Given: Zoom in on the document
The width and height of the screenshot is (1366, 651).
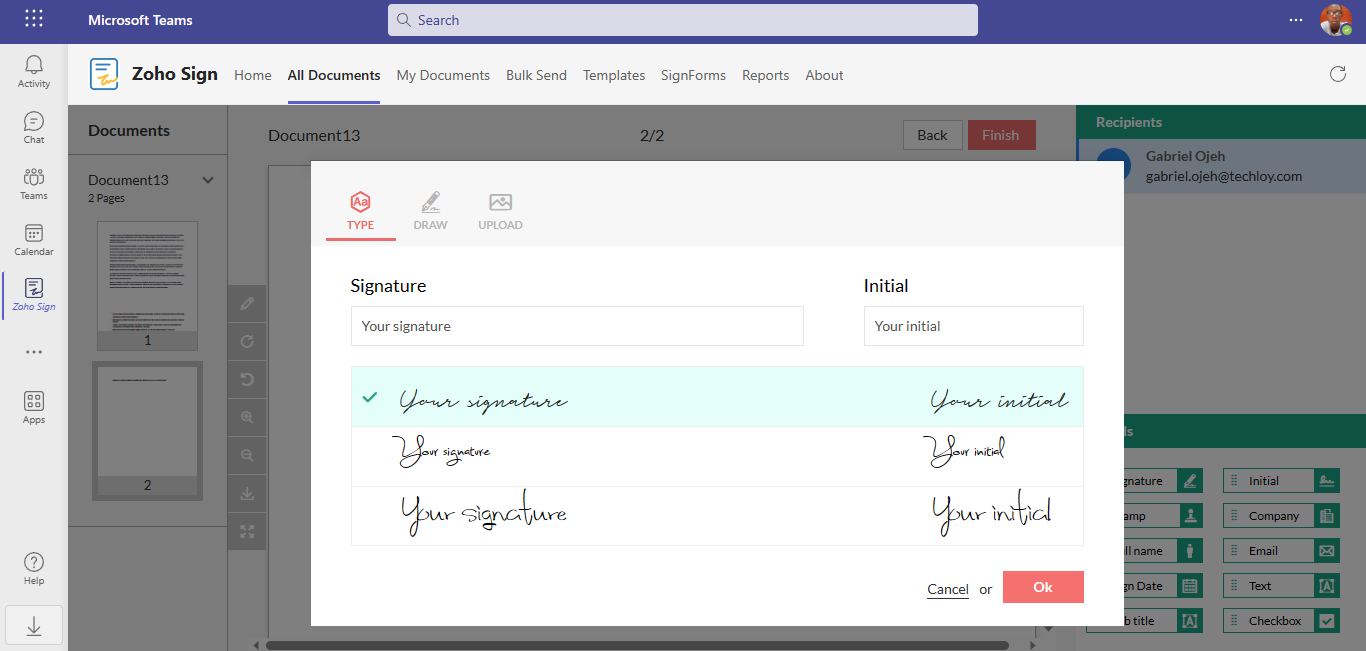Looking at the screenshot, I should coord(247,417).
